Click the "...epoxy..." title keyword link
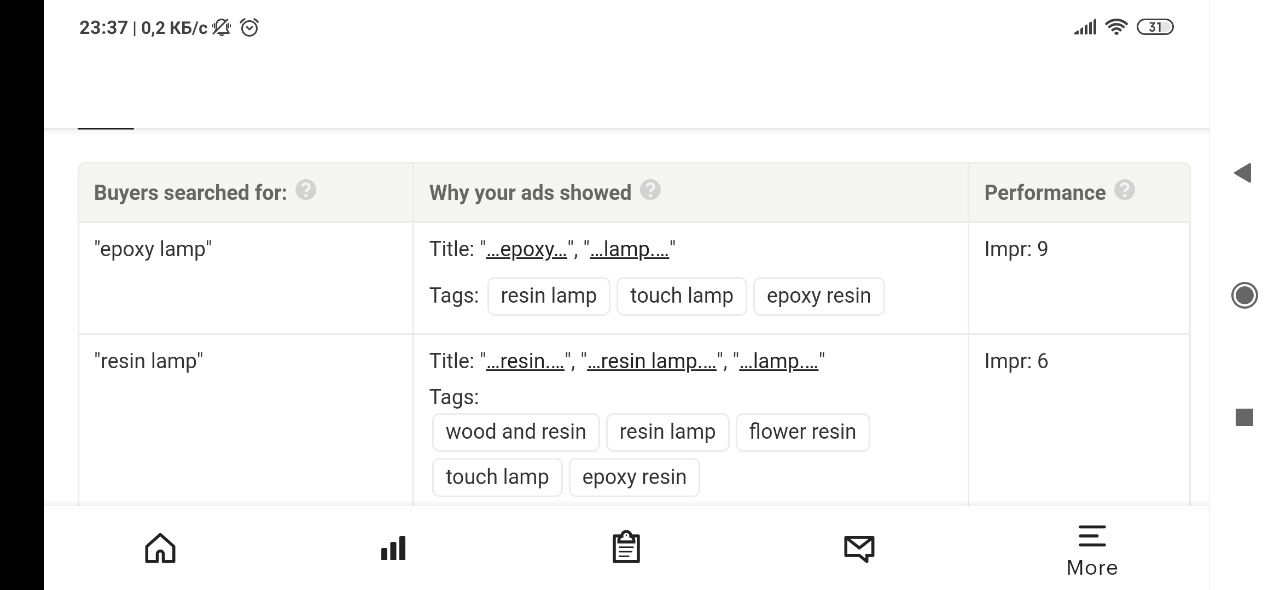The height and width of the screenshot is (590, 1280). (x=526, y=250)
